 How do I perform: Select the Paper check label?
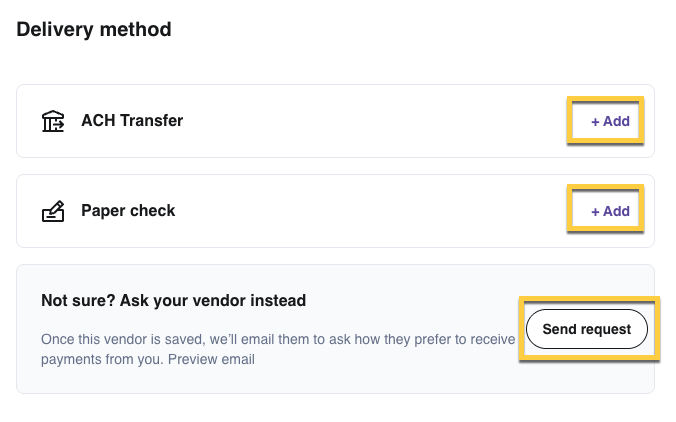click(128, 211)
